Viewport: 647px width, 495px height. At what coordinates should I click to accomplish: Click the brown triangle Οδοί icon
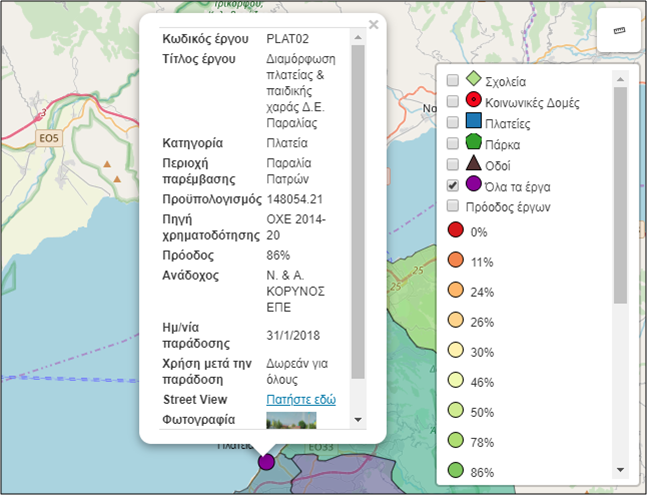pyautogui.click(x=474, y=165)
